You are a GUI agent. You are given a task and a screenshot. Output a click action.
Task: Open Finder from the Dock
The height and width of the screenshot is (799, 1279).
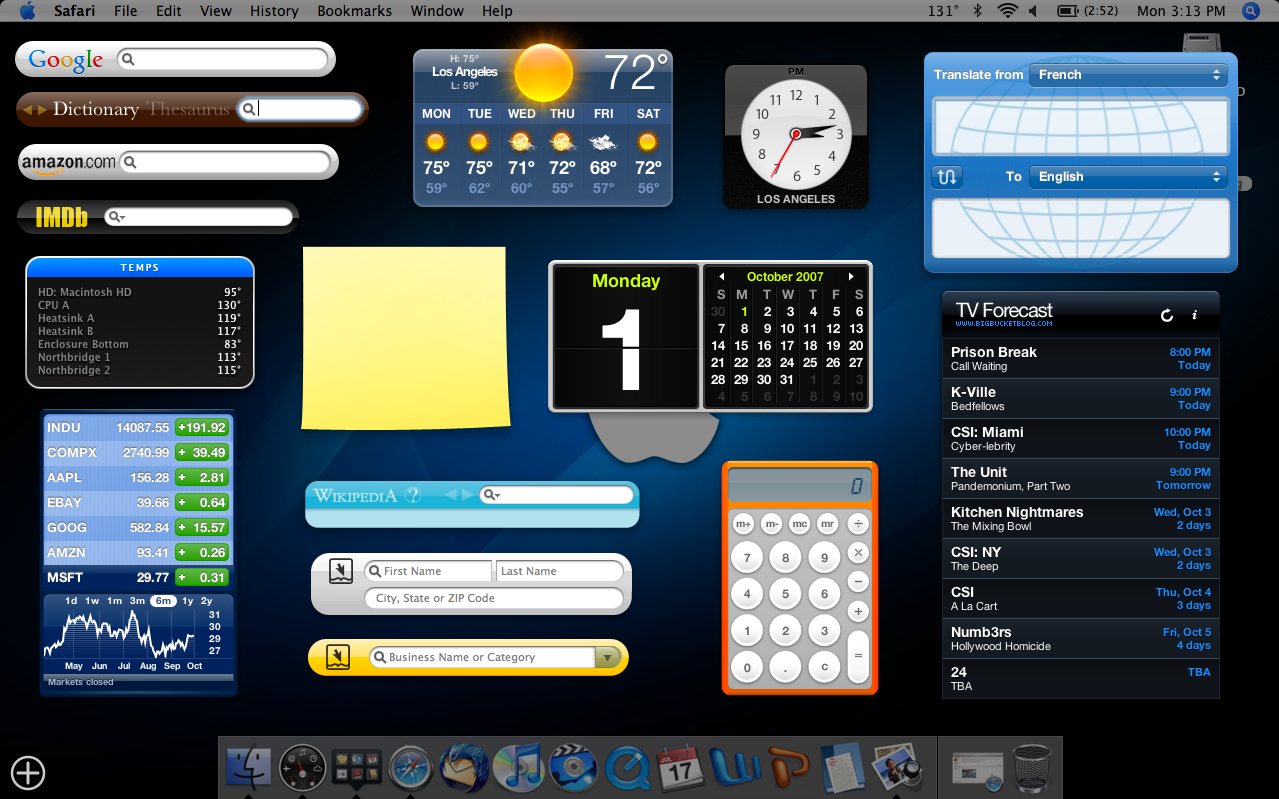249,767
